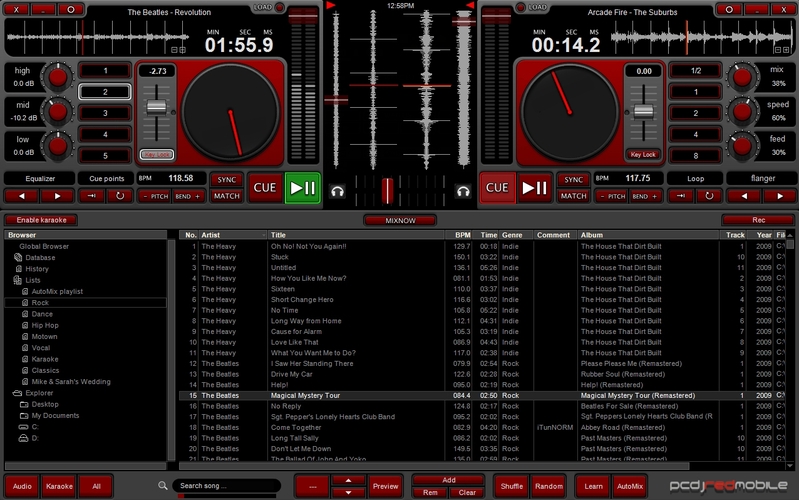Toggle Key Lock on the left deck
This screenshot has width=799, height=500.
156,155
